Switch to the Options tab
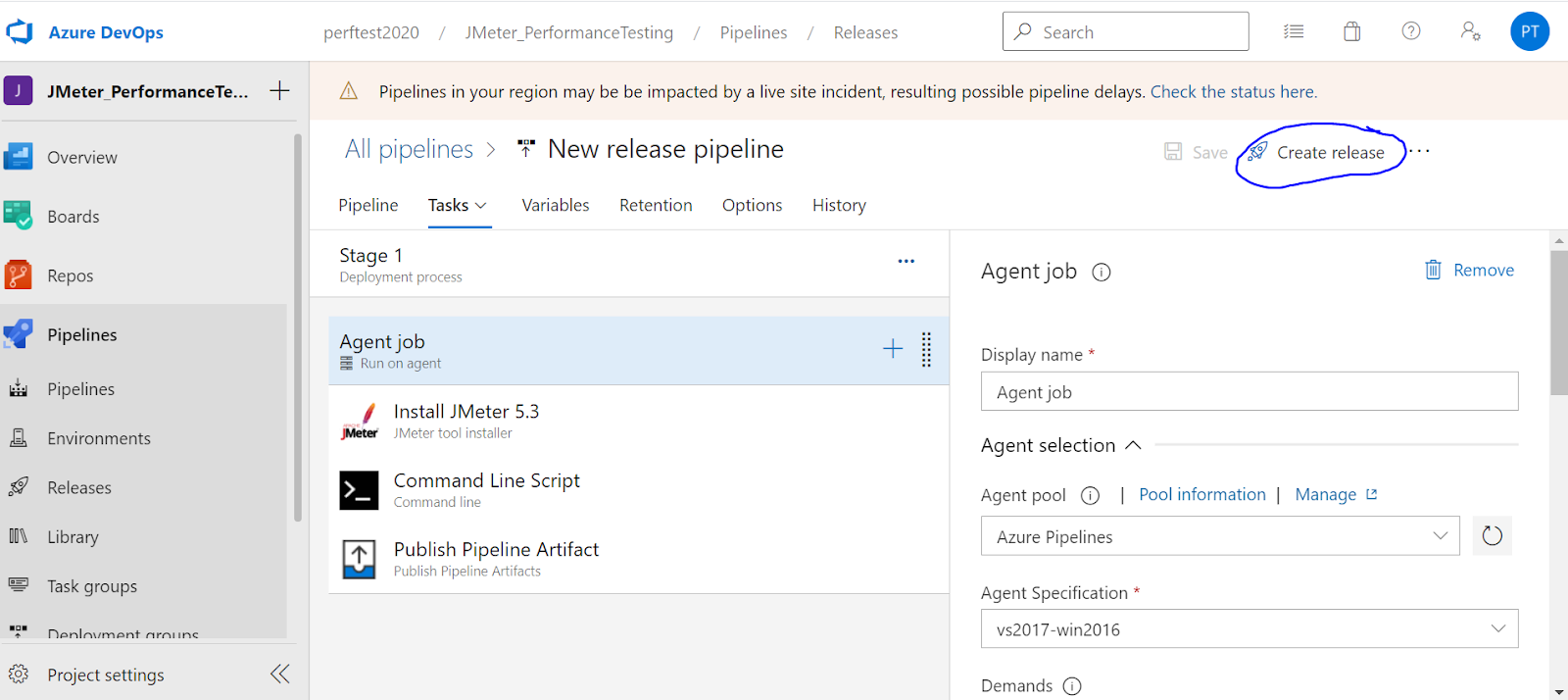The height and width of the screenshot is (700, 1568). point(753,205)
